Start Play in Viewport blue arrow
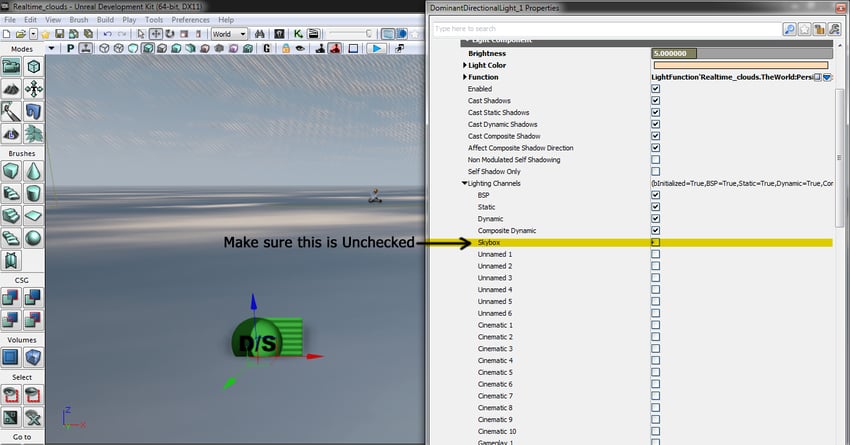Viewport: 850px width, 445px height. pos(376,49)
